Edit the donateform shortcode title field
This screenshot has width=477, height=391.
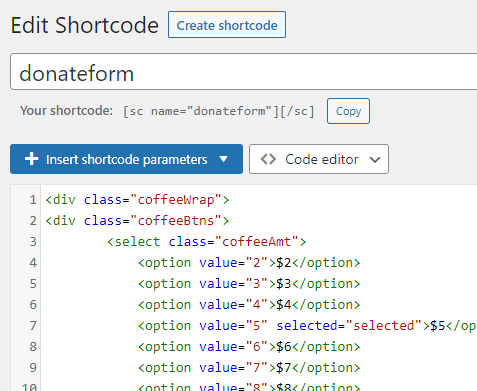point(244,72)
